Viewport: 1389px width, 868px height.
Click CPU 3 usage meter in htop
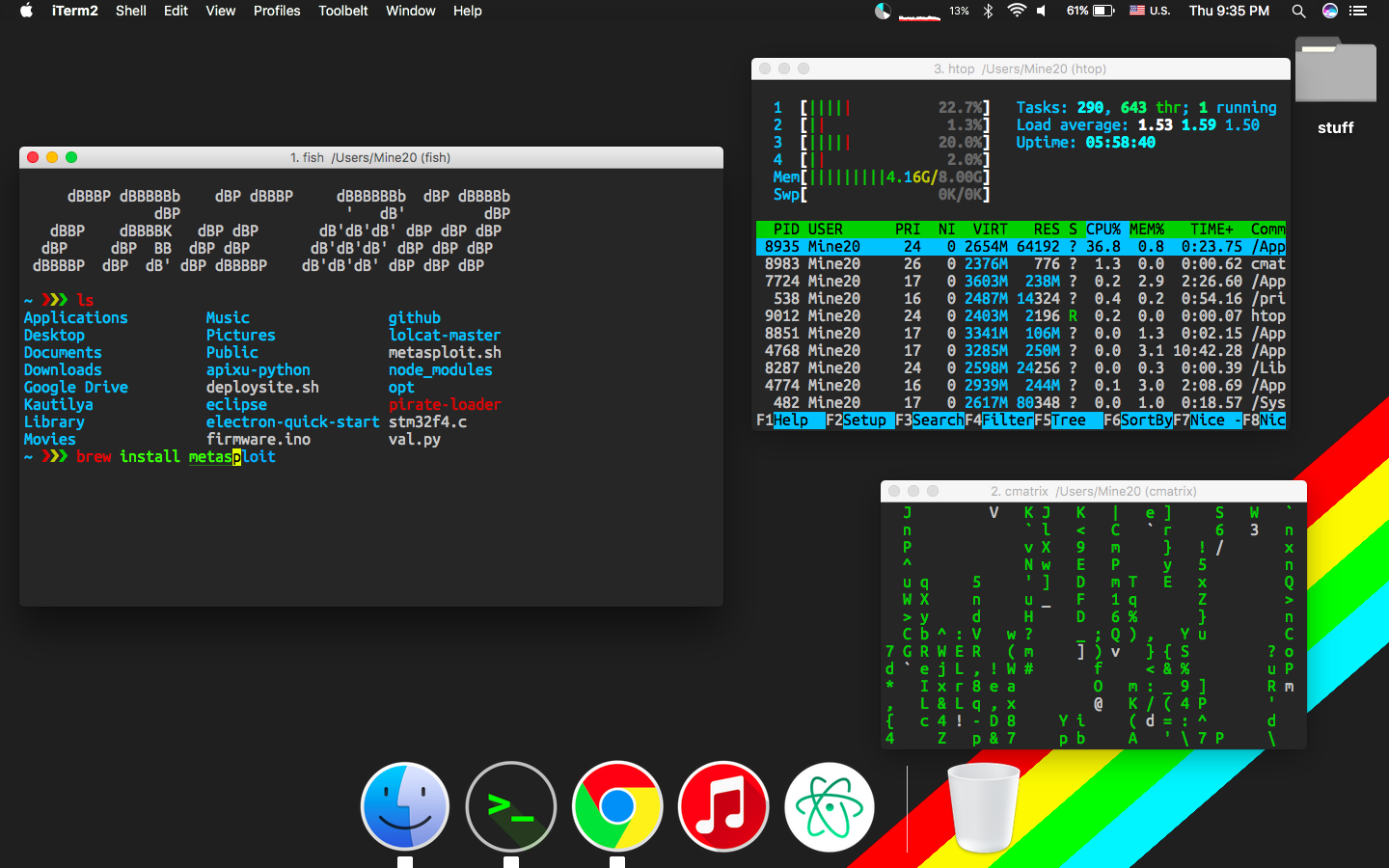[882, 143]
